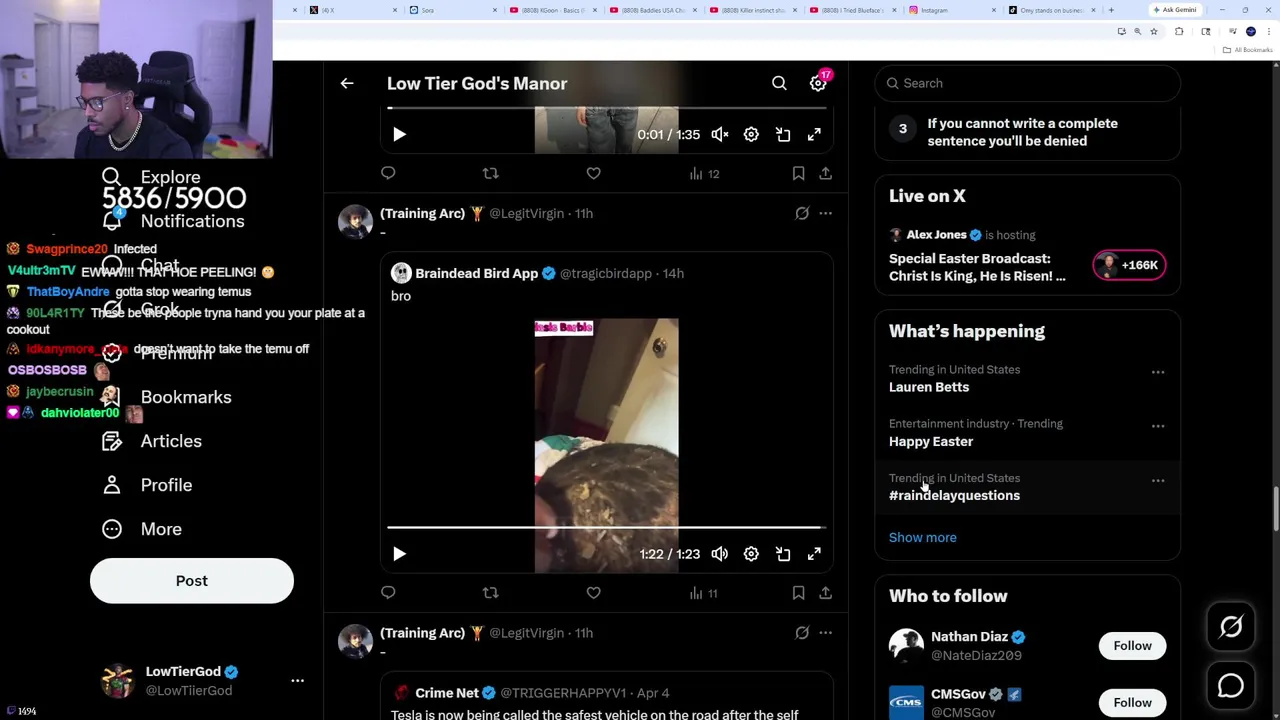Viewport: 1280px width, 720px height.
Task: Bookmark this page with the star icon
Action: (x=1154, y=32)
